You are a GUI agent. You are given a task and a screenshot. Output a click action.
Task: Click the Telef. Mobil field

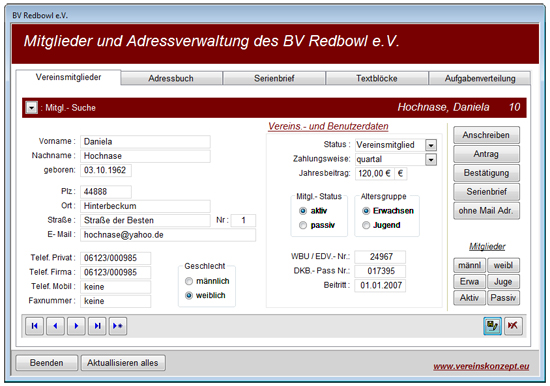click(115, 287)
